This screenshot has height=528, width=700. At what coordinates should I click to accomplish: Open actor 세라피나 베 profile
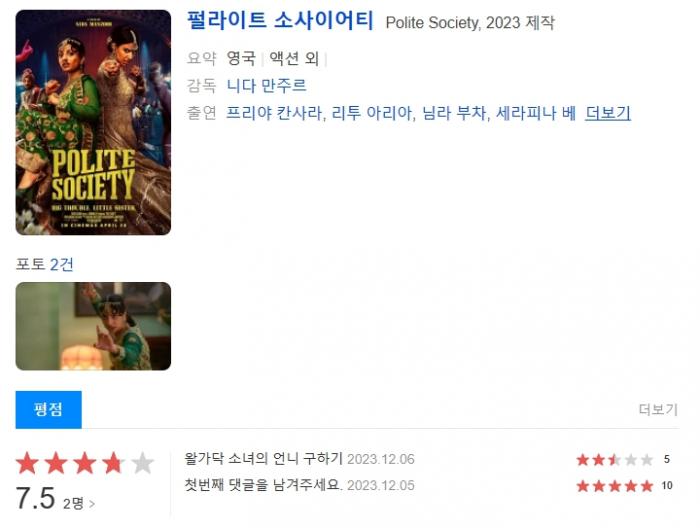tap(536, 113)
